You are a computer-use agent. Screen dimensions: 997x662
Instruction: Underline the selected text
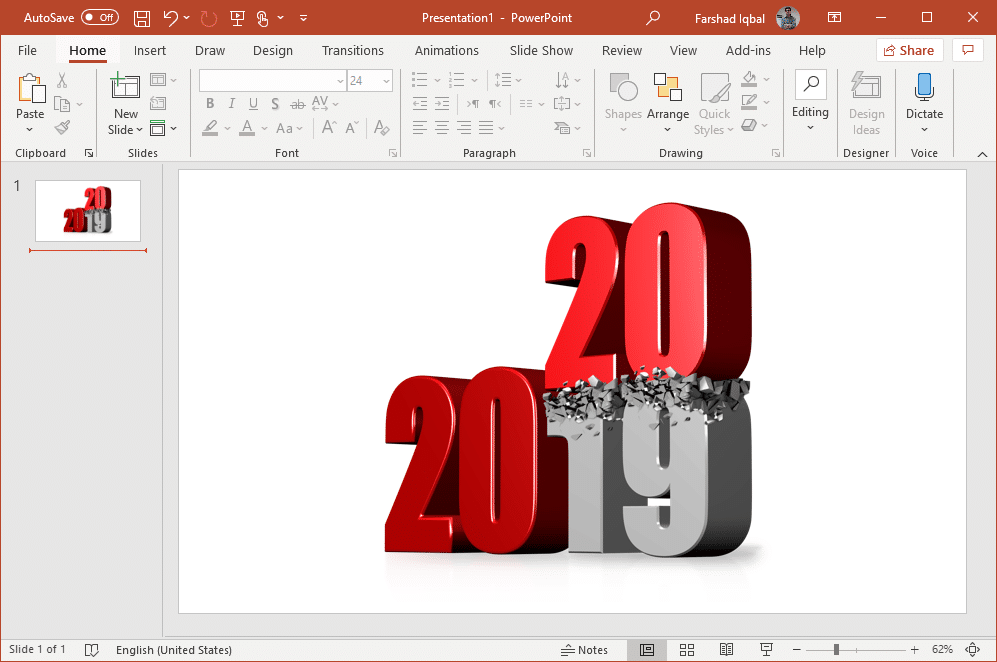pos(253,104)
